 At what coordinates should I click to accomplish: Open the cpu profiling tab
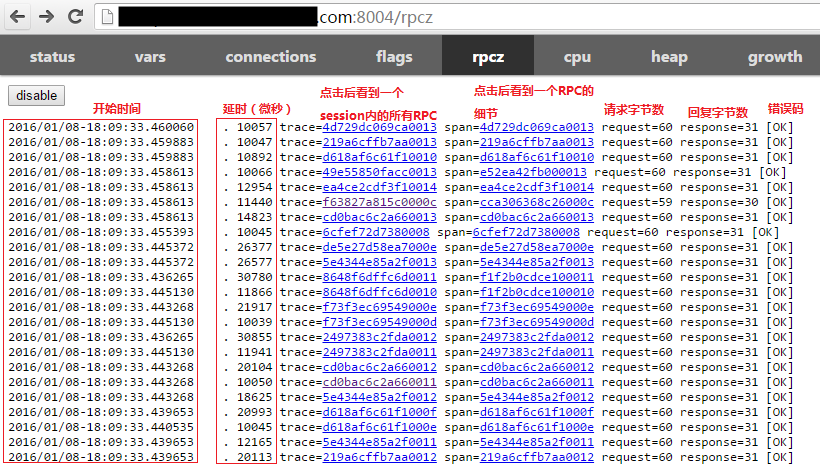click(577, 57)
